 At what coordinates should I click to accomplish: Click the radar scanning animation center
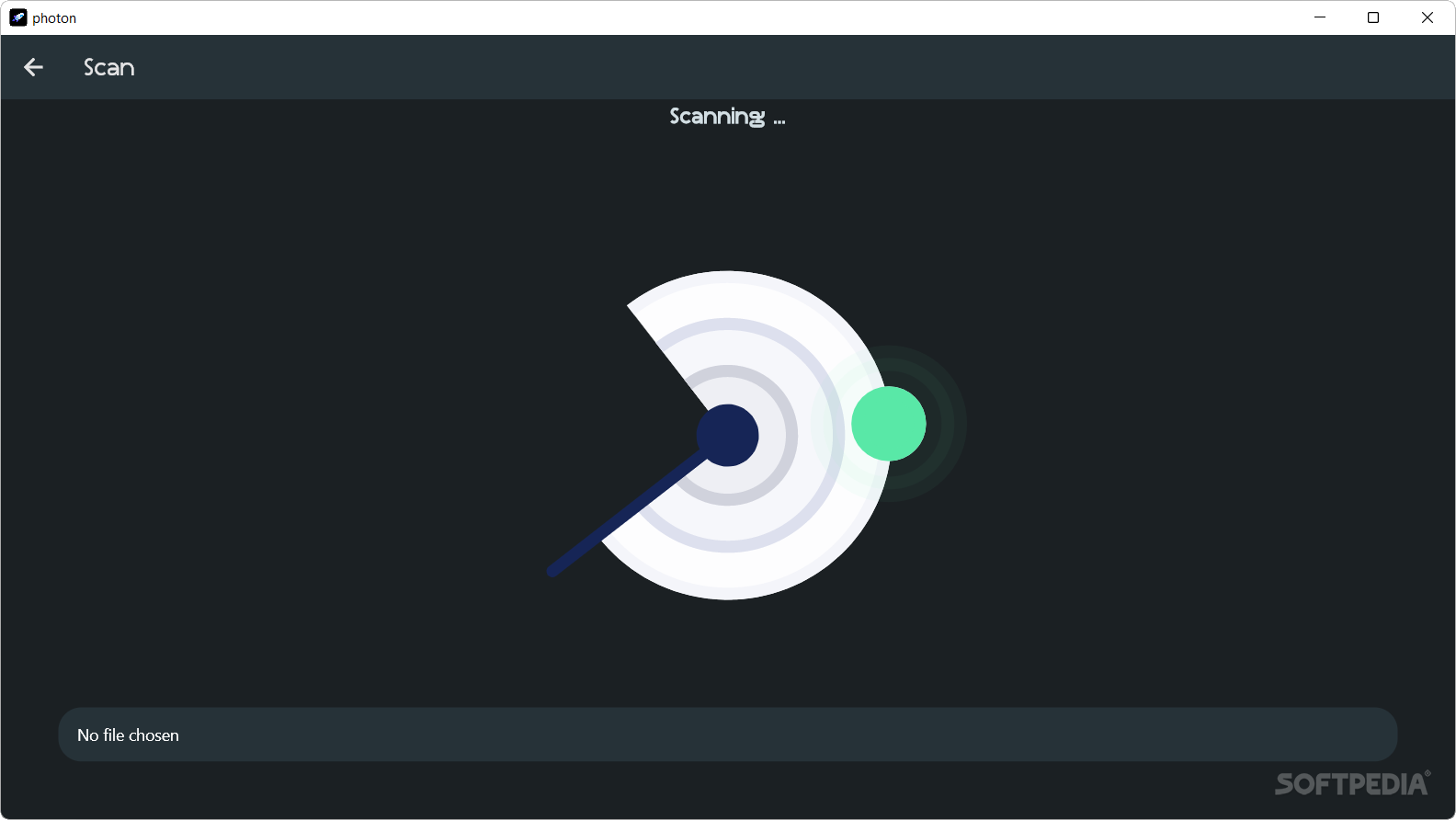coord(728,436)
